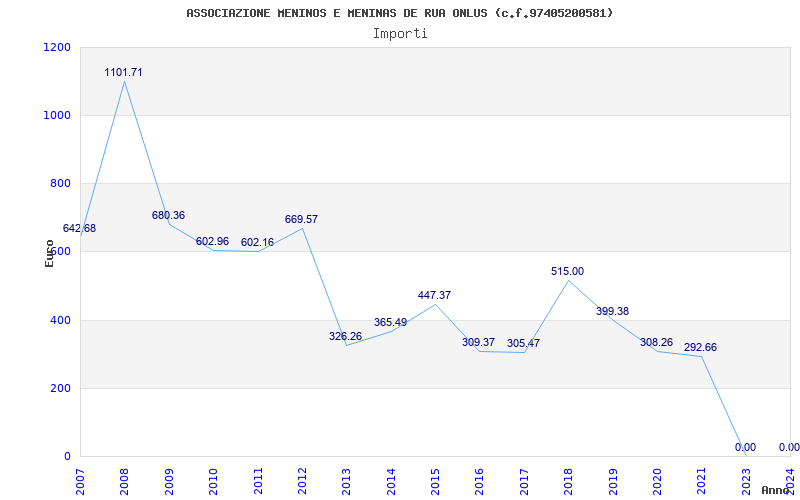800x500 pixels.
Task: Select year 2017 on x-axis
Action: [524, 481]
